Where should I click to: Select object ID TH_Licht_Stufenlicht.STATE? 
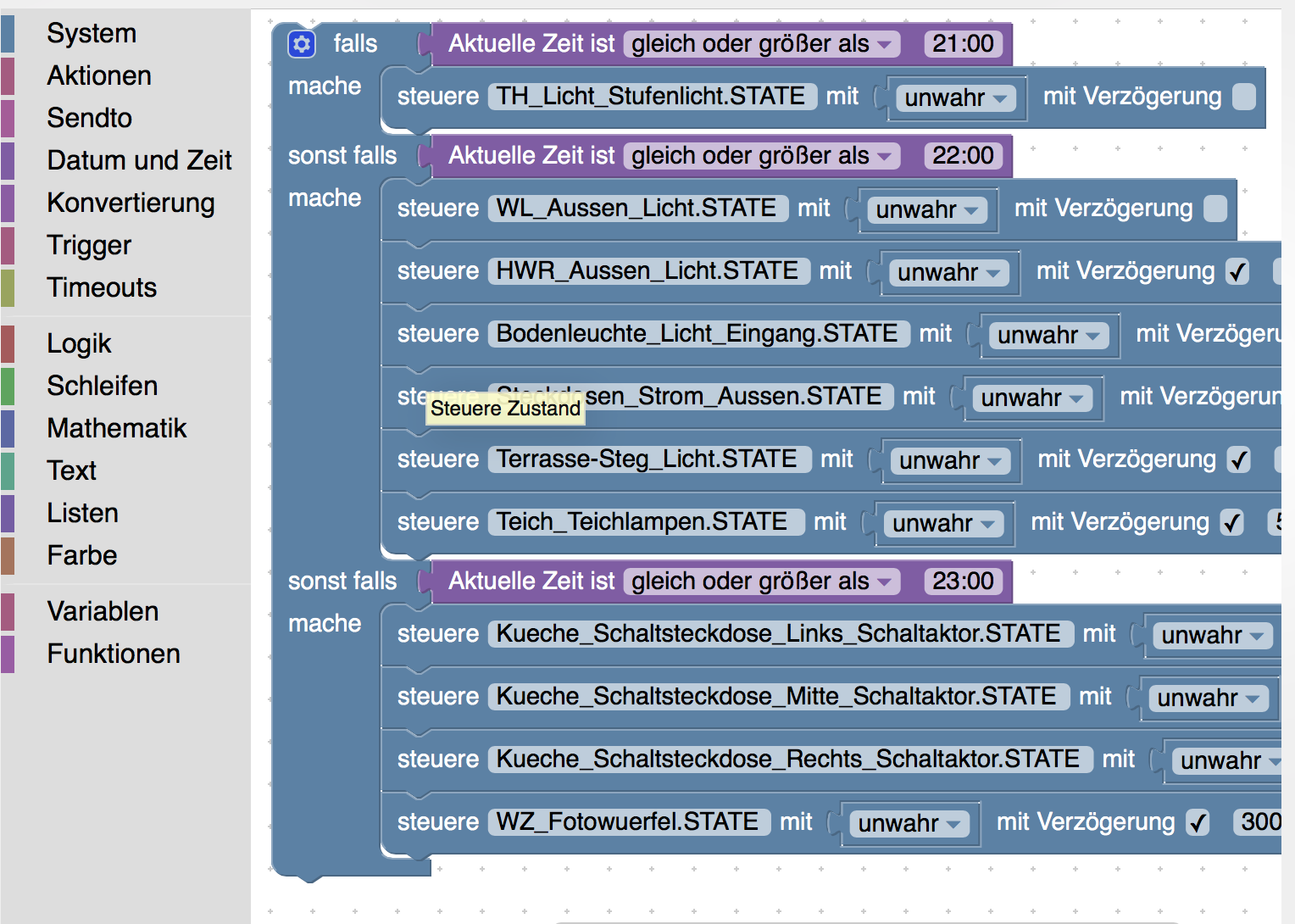653,96
